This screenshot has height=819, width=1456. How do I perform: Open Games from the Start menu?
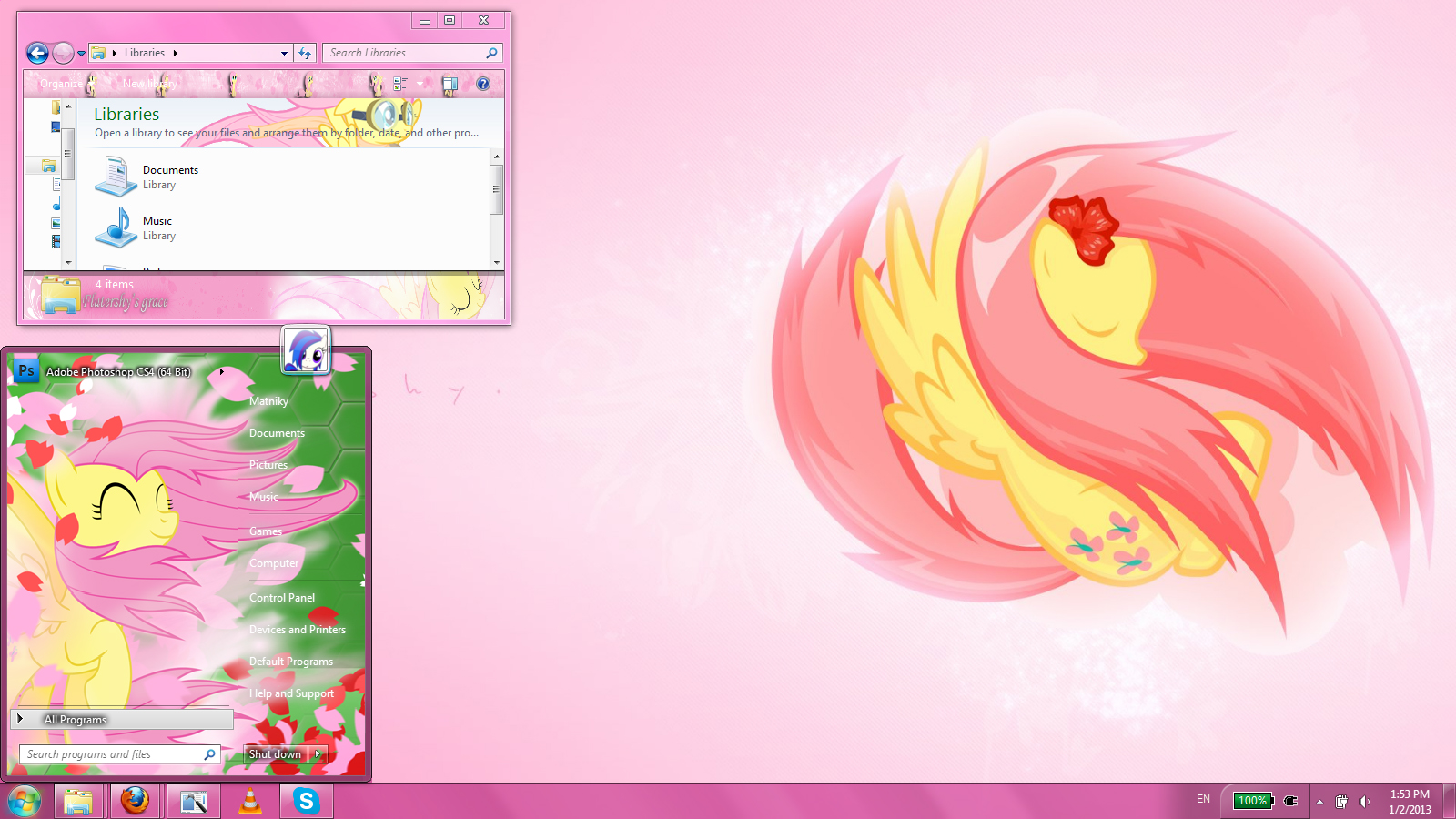point(266,531)
